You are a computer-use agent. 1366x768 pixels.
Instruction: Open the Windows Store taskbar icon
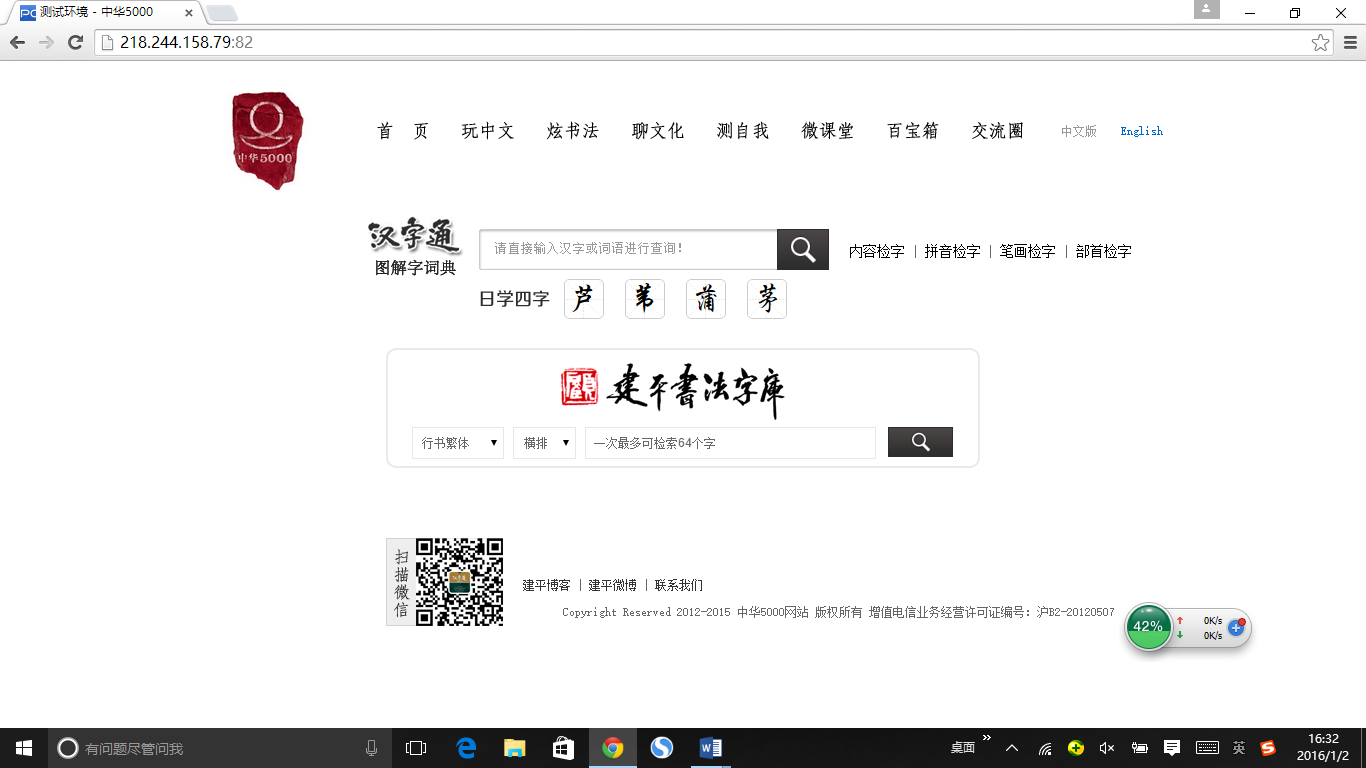pyautogui.click(x=564, y=748)
